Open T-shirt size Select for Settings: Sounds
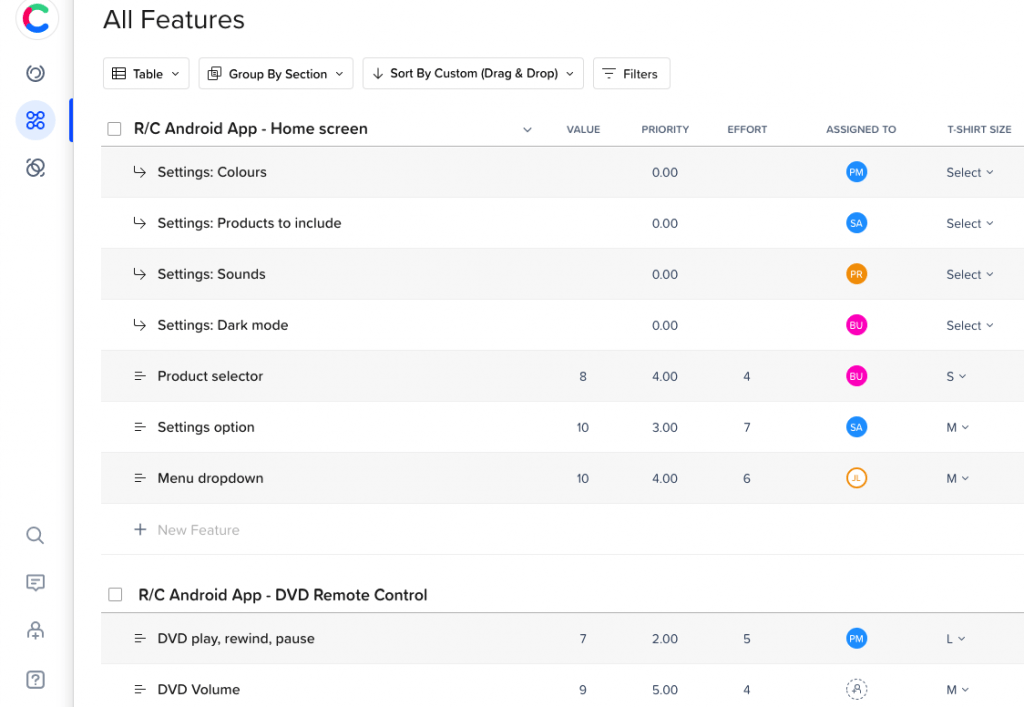This screenshot has width=1024, height=707. (x=970, y=274)
